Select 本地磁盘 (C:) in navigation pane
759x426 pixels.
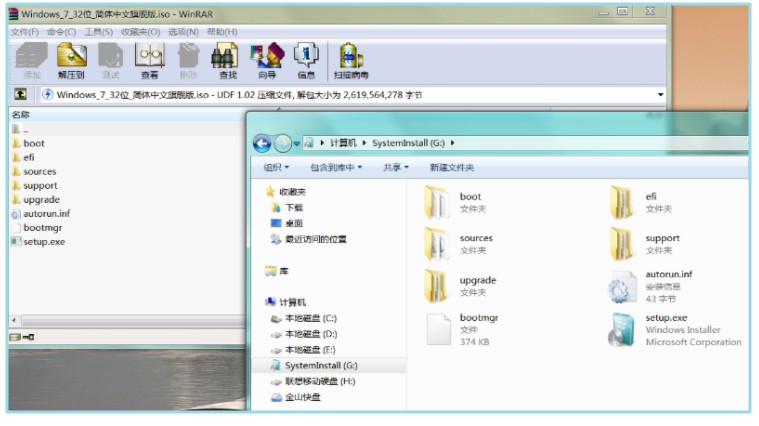point(310,318)
